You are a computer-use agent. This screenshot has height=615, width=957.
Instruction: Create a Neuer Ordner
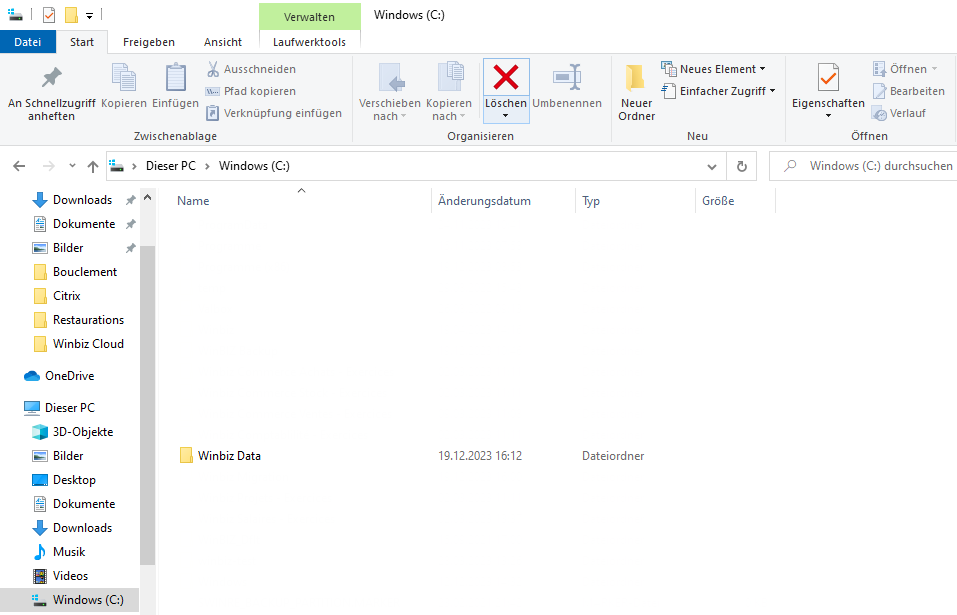pos(636,93)
